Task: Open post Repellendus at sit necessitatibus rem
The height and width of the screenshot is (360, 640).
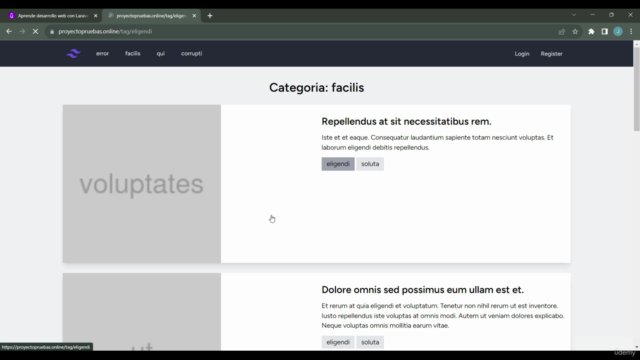Action: 406,121
